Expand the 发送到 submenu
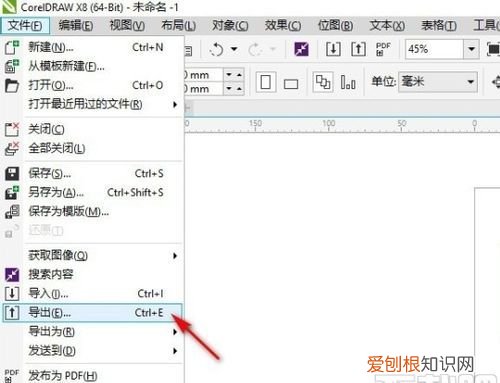The width and height of the screenshot is (500, 383). click(175, 351)
